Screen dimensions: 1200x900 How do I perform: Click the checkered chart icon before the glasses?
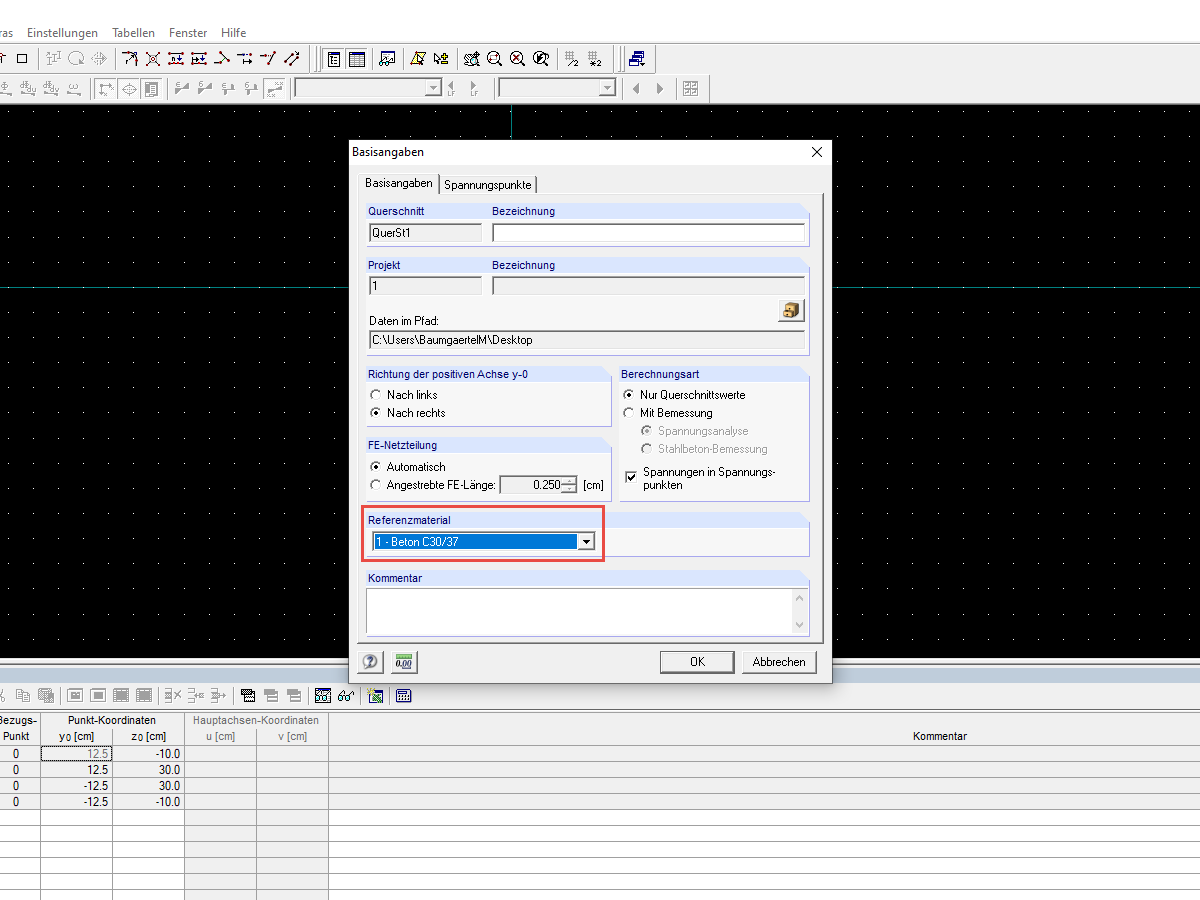tap(323, 696)
